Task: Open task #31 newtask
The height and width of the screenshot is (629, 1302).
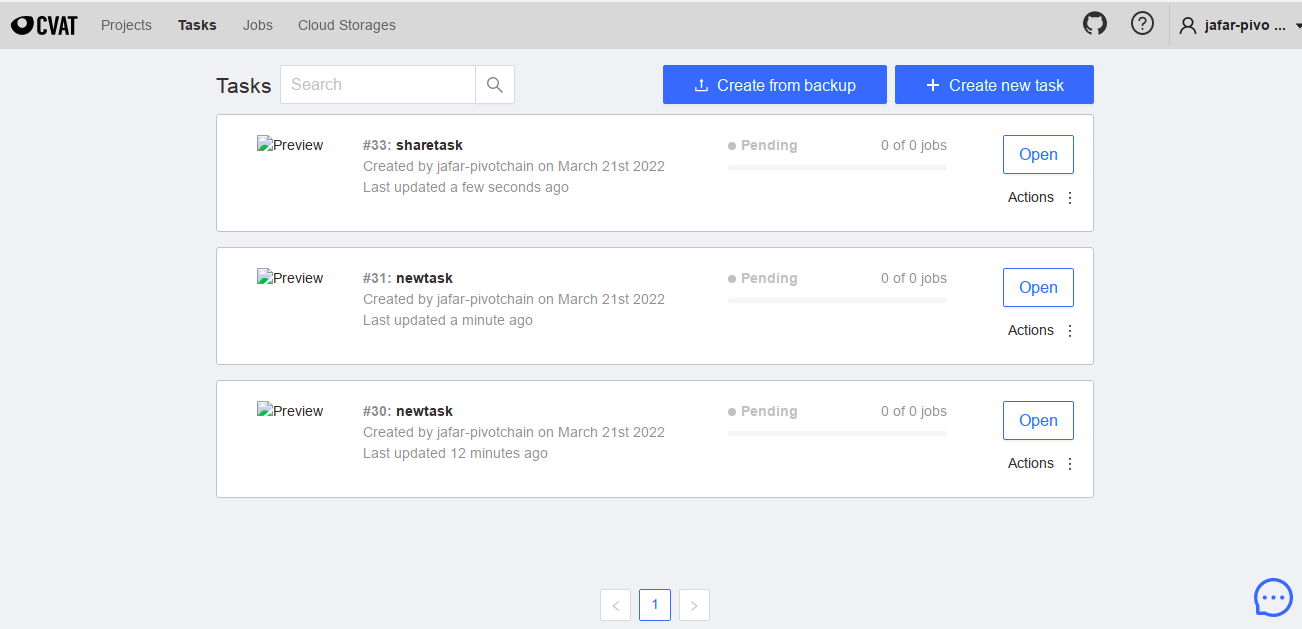Action: 1038,288
